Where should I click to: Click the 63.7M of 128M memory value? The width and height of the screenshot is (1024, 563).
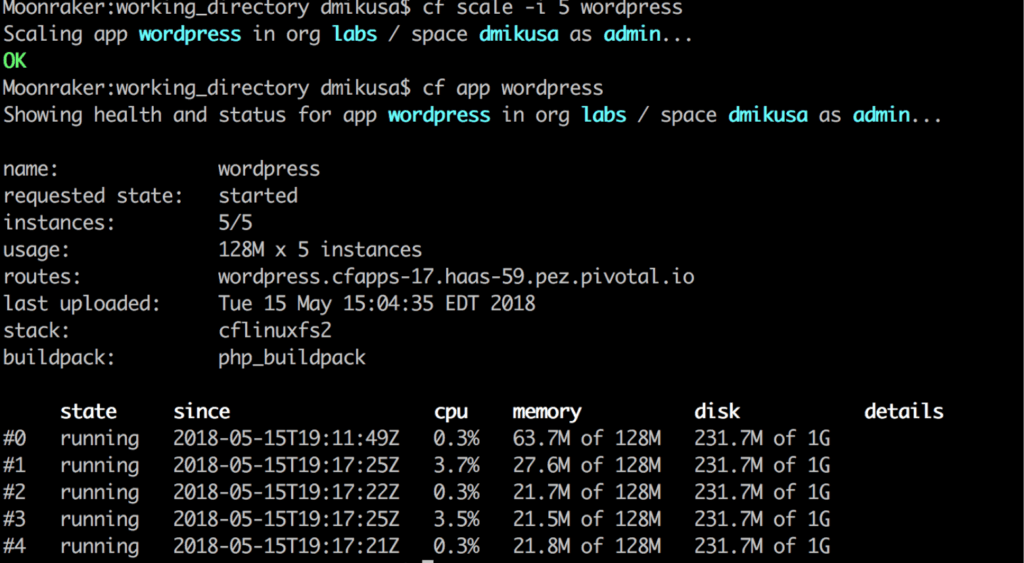coord(586,438)
